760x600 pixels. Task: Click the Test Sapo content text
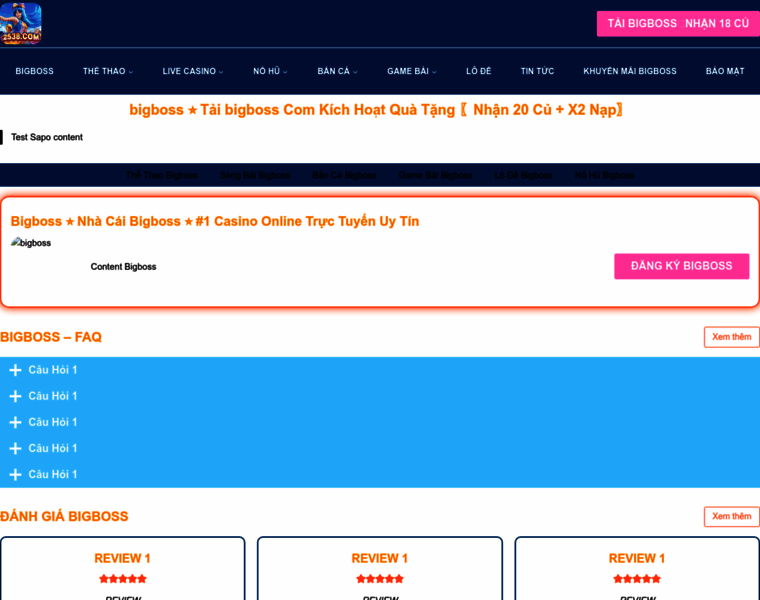click(x=47, y=137)
